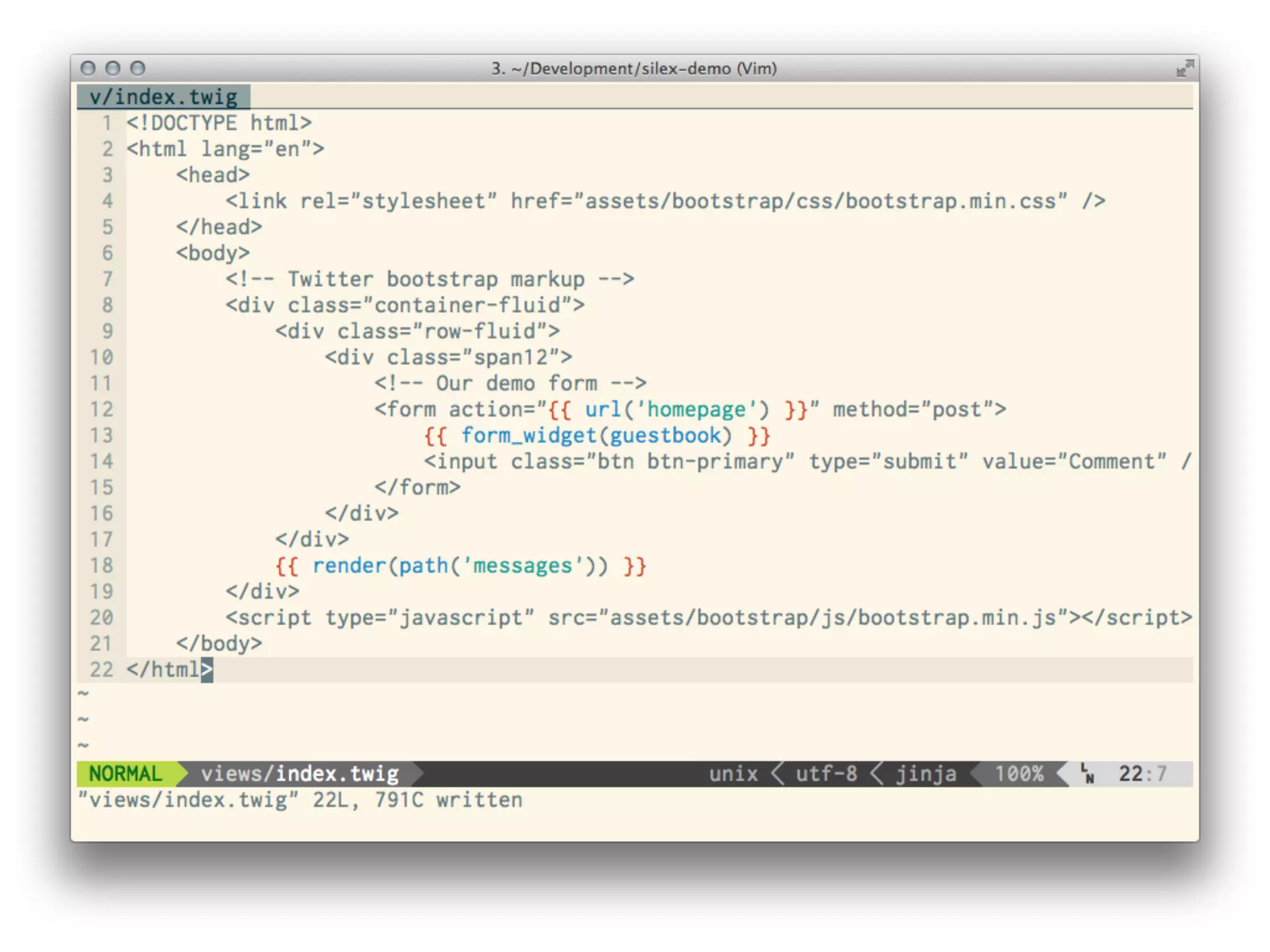Place cursor on line number 12
The width and height of the screenshot is (1270, 952).
coord(102,409)
